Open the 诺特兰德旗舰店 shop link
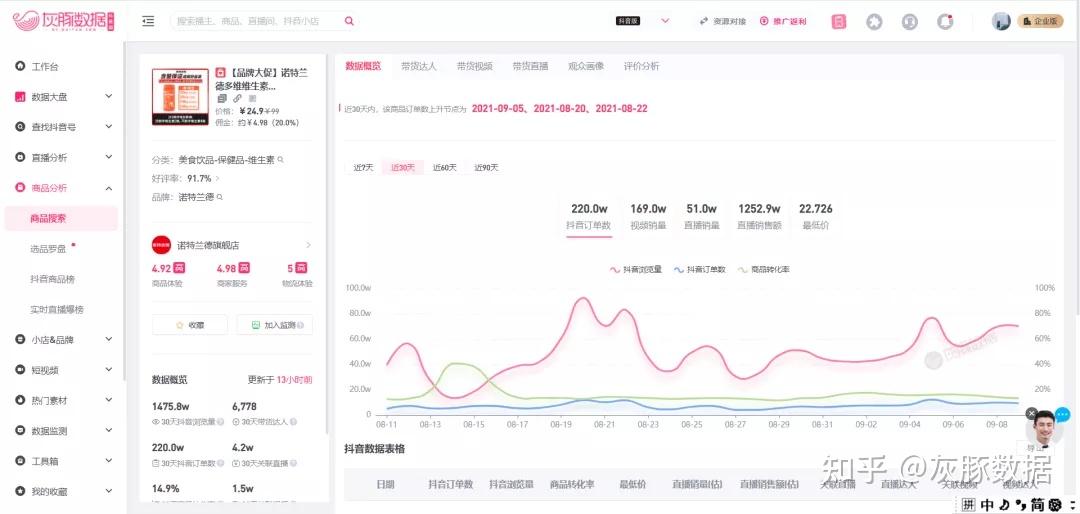The image size is (1080, 514). (232, 245)
